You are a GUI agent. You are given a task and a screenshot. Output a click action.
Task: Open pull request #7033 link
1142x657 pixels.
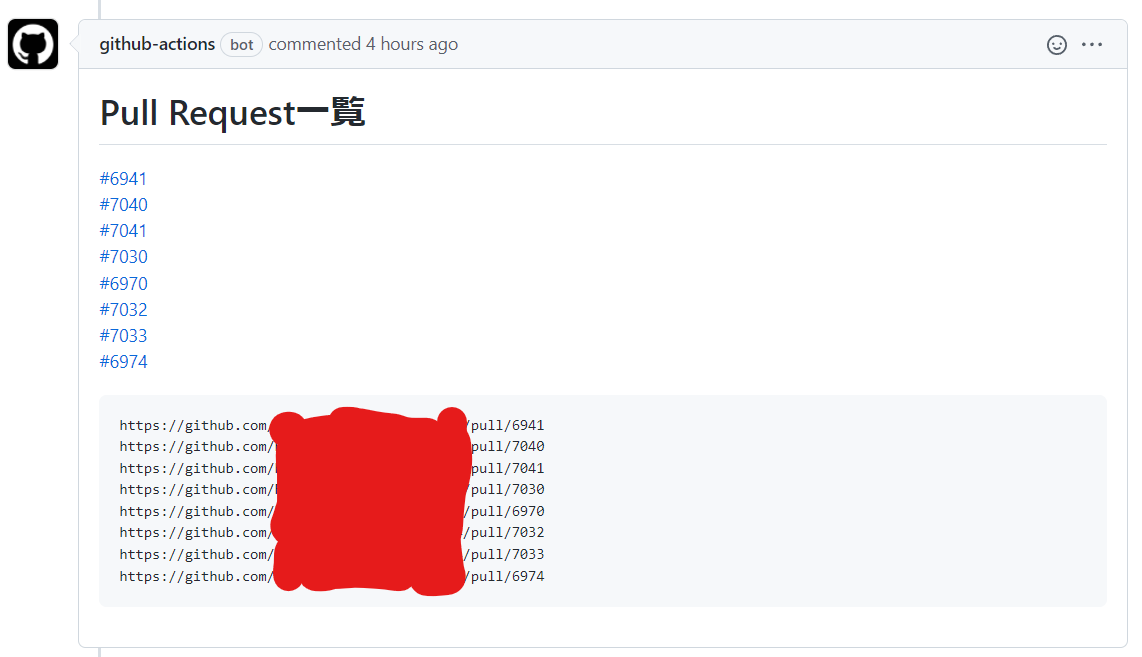124,337
